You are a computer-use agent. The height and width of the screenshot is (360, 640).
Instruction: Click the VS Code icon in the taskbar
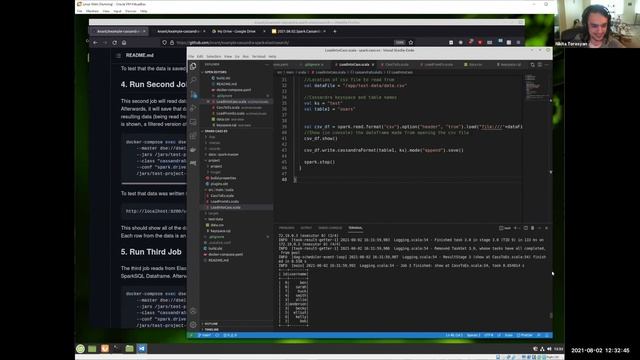pos(142,349)
